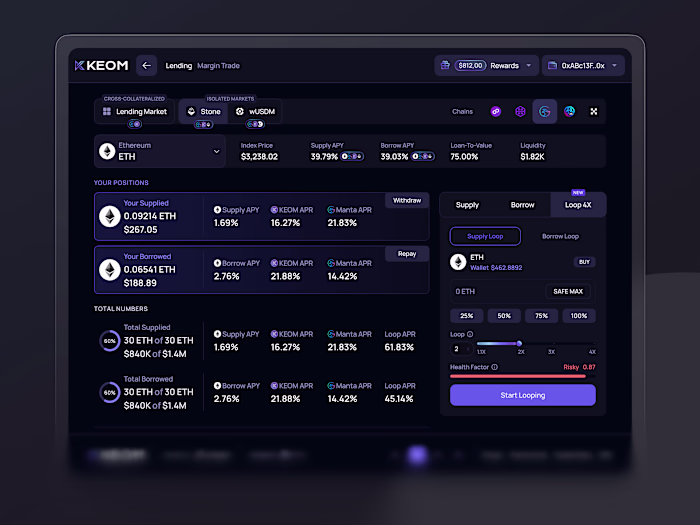Click the reward badges beside Borrow APY 39.03%
Screen dimensions: 700x525
tap(423, 156)
